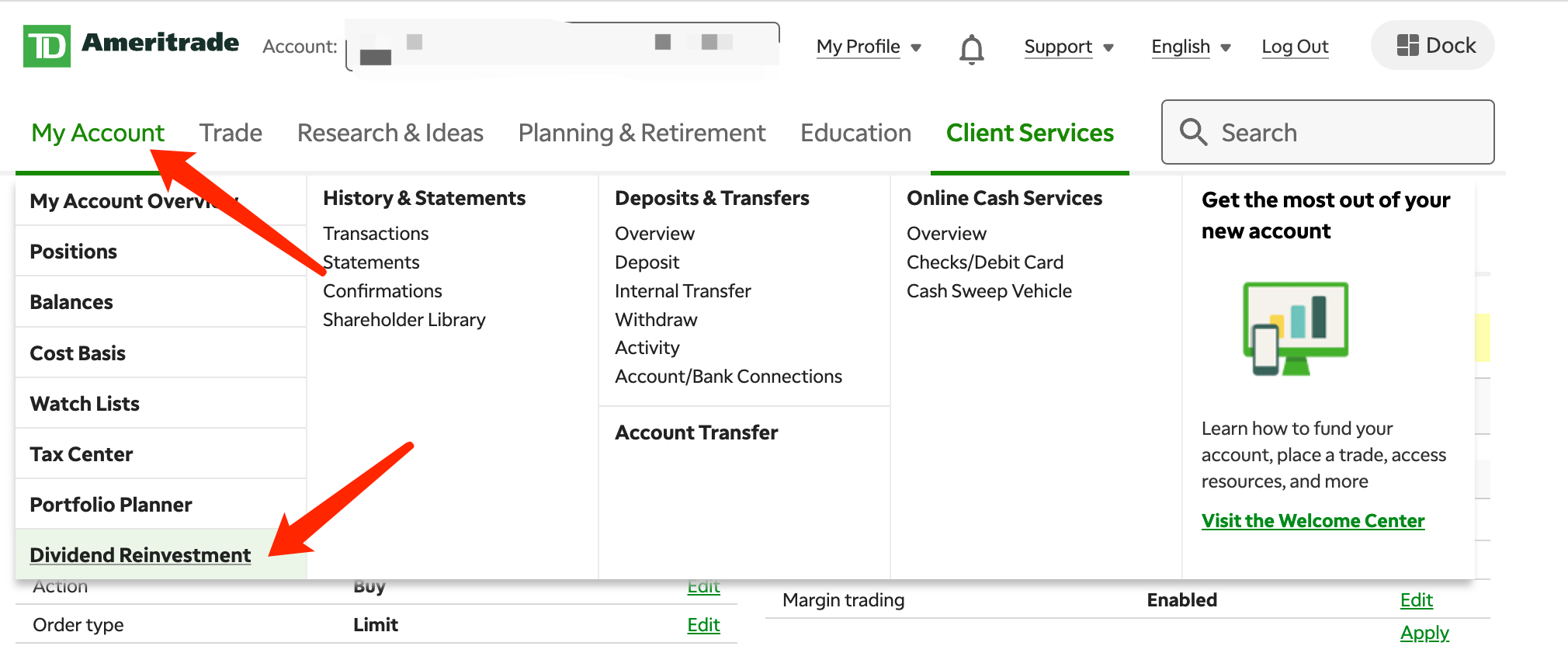Open Overview under Deposits & Transfers

(x=654, y=234)
